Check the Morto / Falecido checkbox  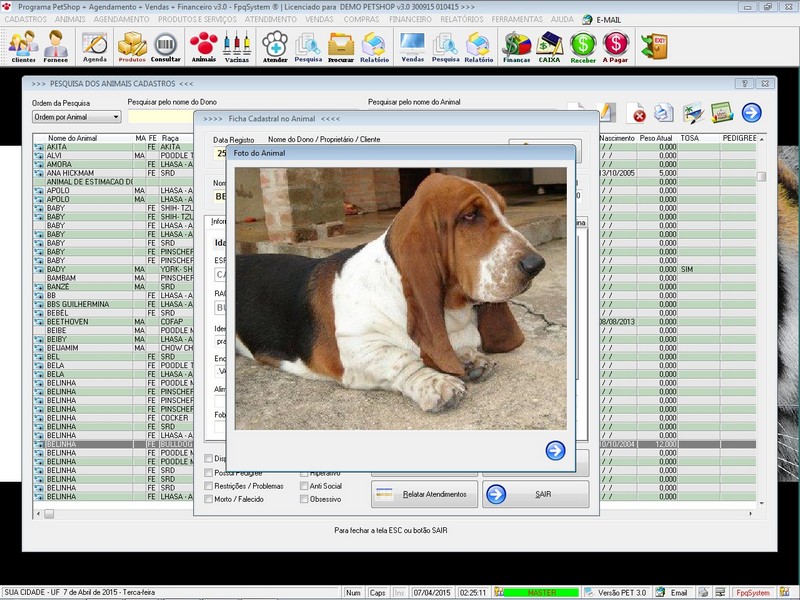[209, 498]
